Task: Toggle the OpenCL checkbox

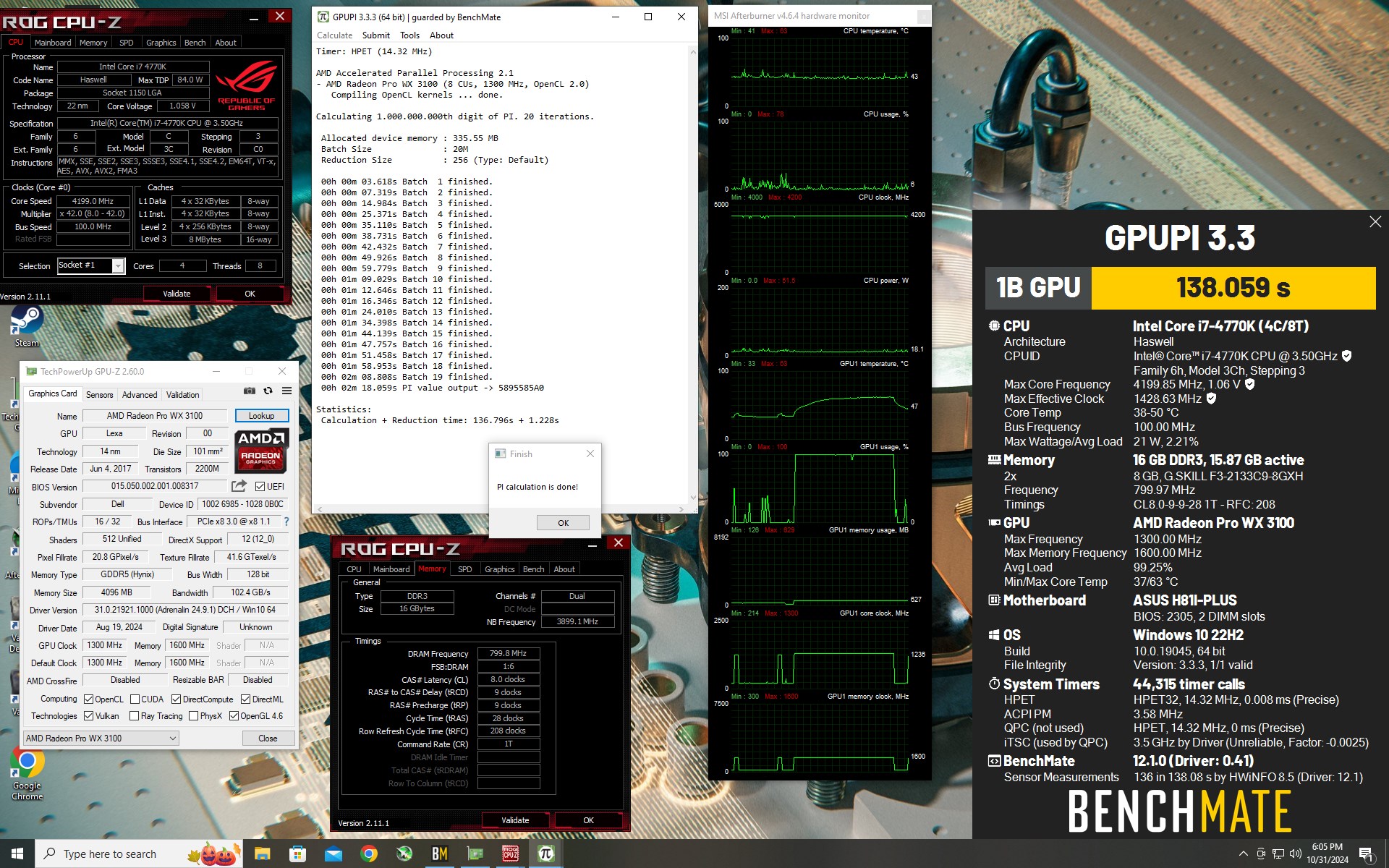Action: [88, 699]
